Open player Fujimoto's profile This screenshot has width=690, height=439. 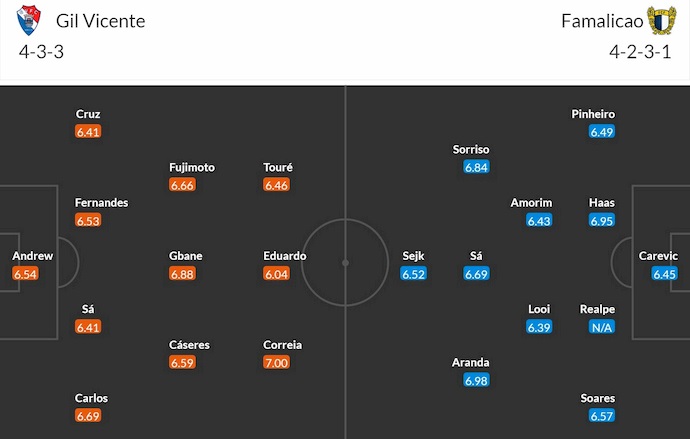pyautogui.click(x=192, y=167)
